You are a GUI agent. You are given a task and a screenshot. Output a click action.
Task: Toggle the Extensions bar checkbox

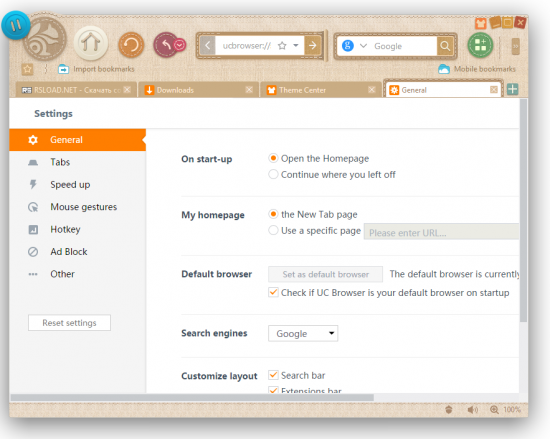(273, 390)
